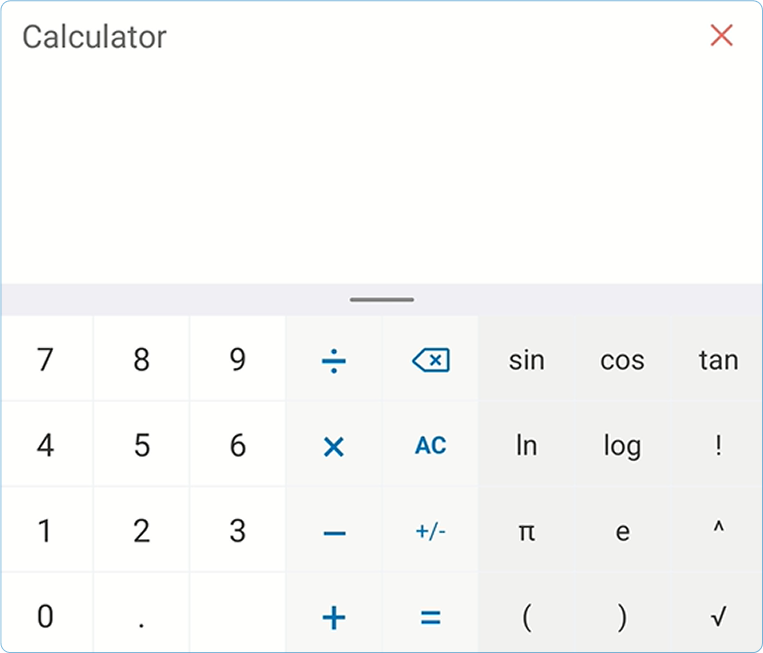Clear everything with the AC button

pyautogui.click(x=430, y=446)
